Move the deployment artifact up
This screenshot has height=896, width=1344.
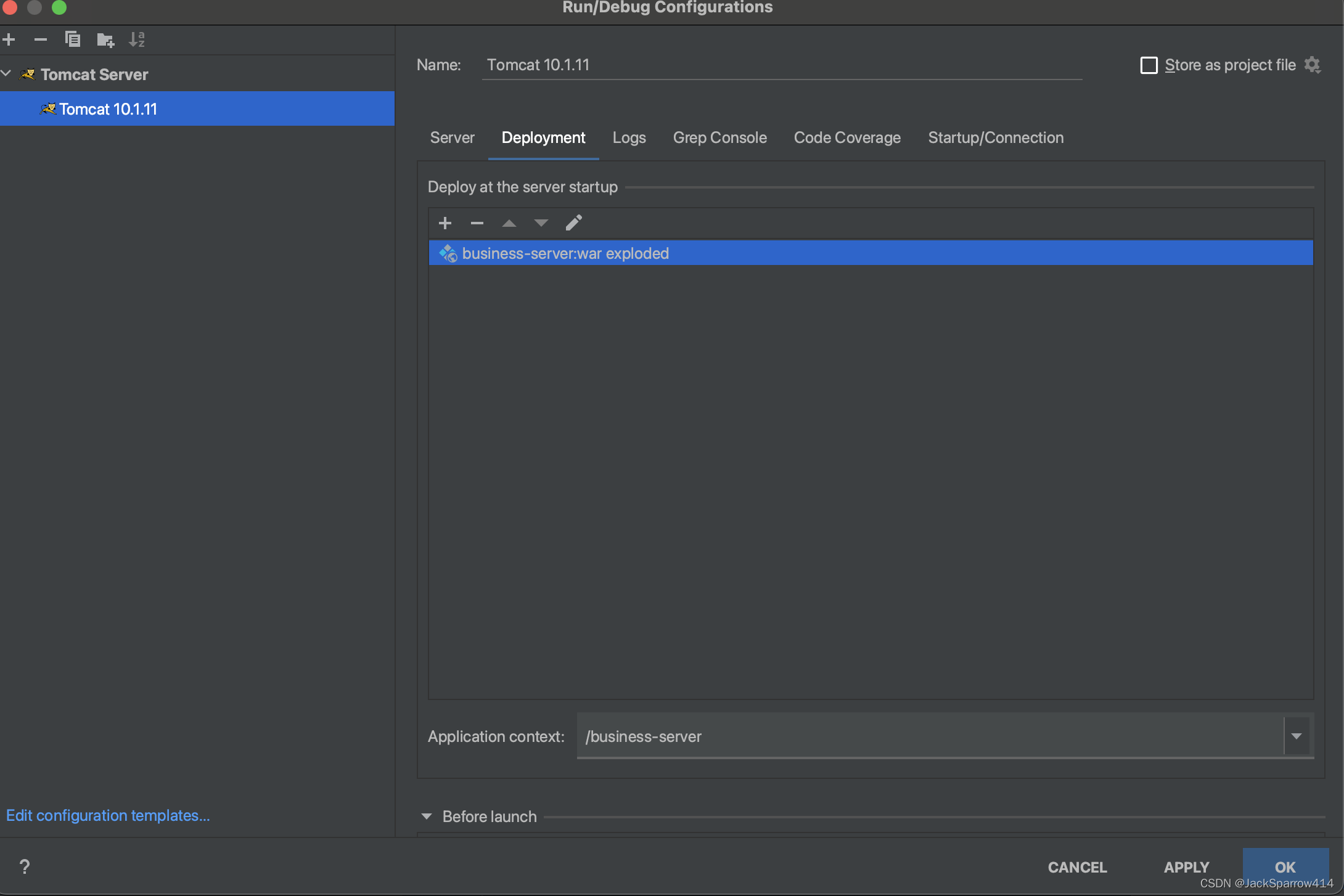tap(509, 223)
